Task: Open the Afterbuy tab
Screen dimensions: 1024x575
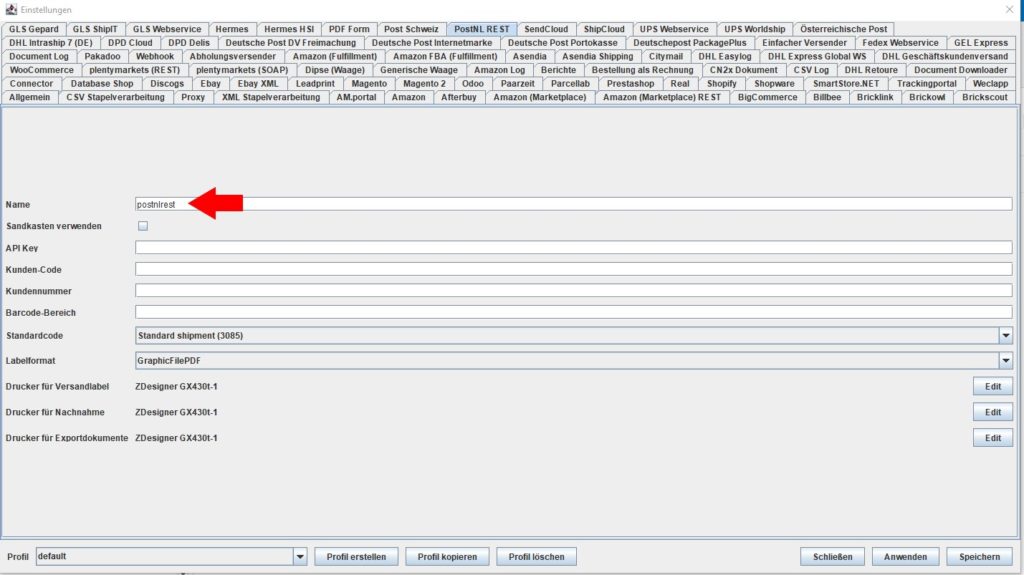Action: 458,97
